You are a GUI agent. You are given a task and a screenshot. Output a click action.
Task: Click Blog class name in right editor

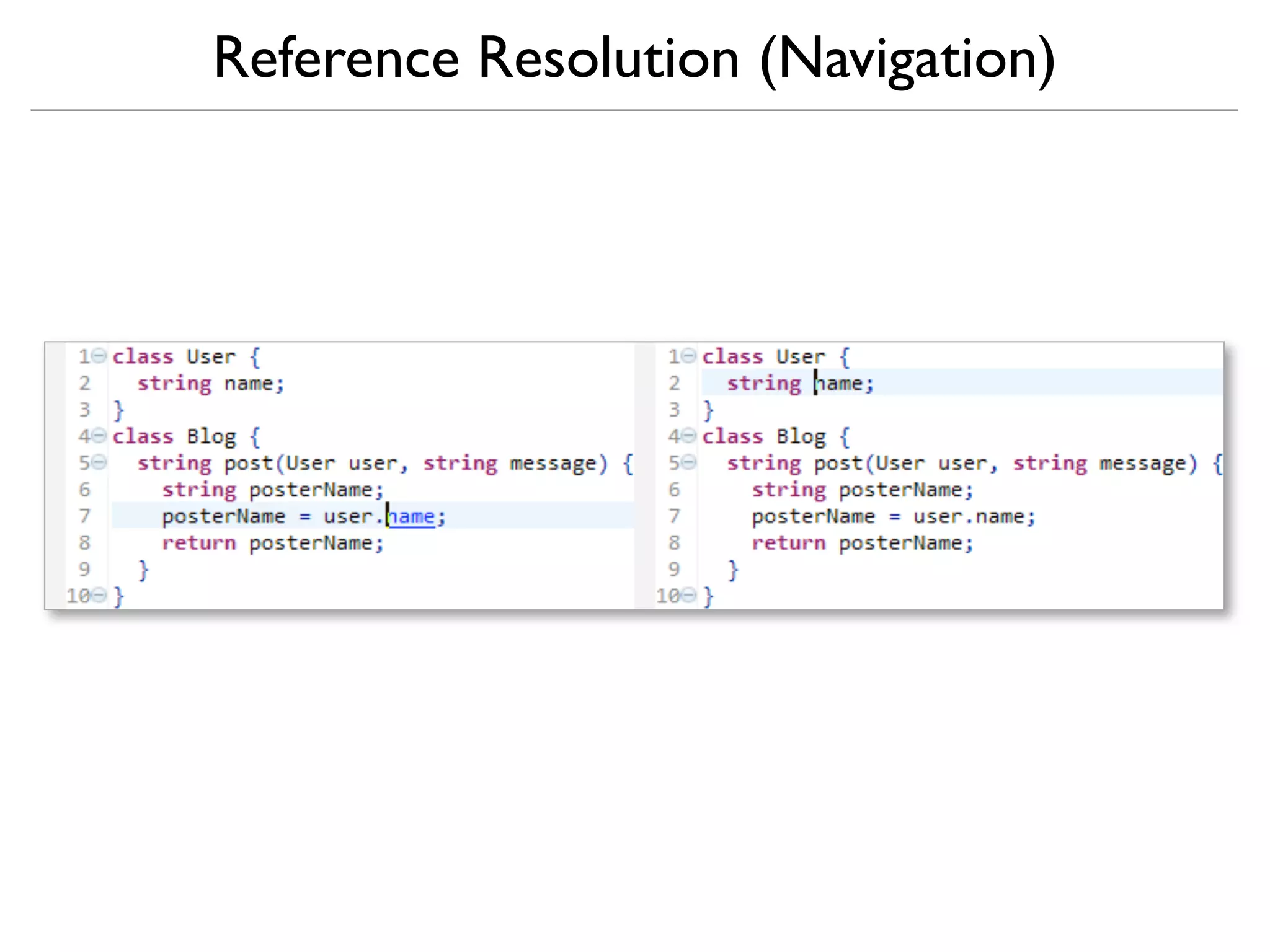[801, 436]
